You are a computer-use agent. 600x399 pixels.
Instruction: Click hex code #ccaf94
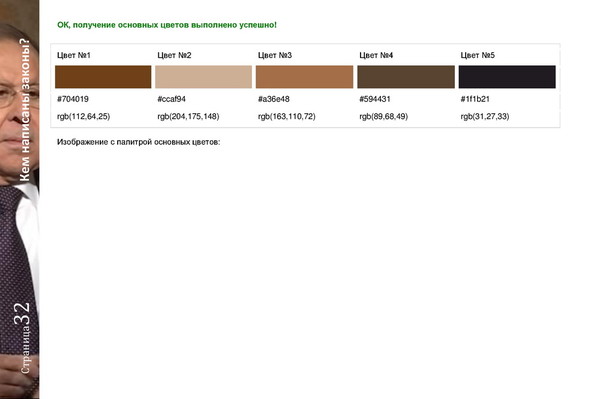pos(171,99)
